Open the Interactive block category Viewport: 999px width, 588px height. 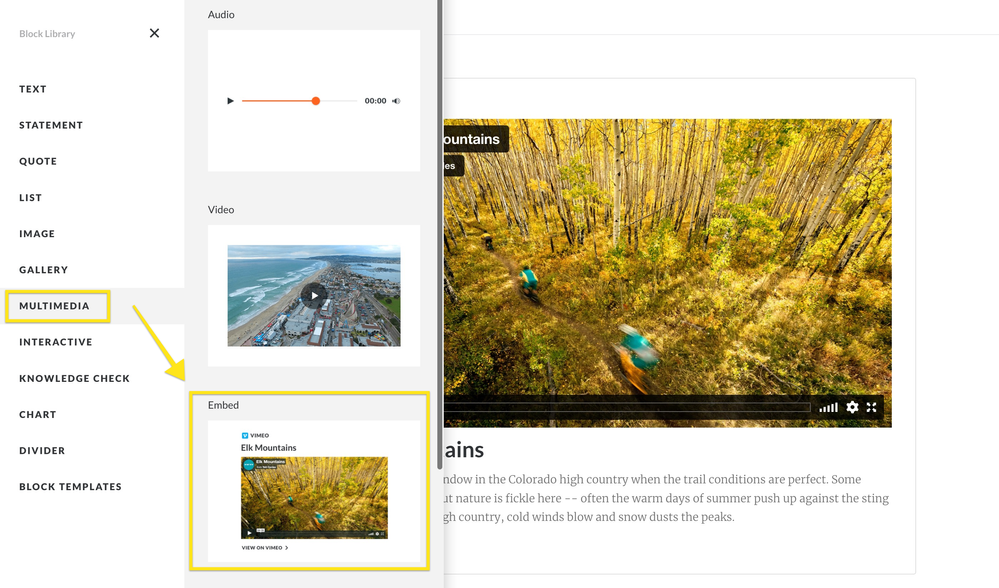click(x=56, y=342)
